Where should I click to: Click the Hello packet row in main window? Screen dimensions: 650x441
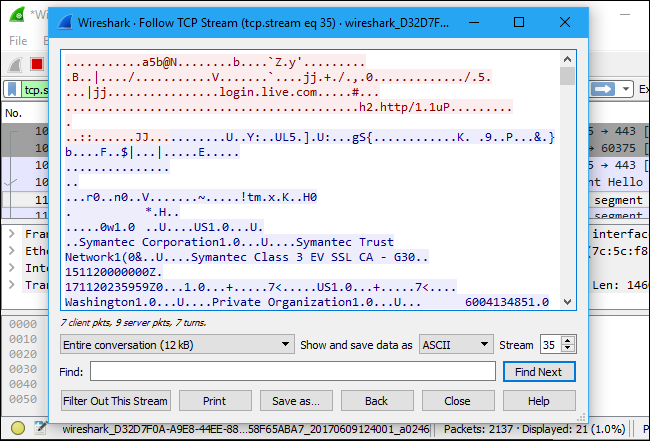[x=619, y=182]
